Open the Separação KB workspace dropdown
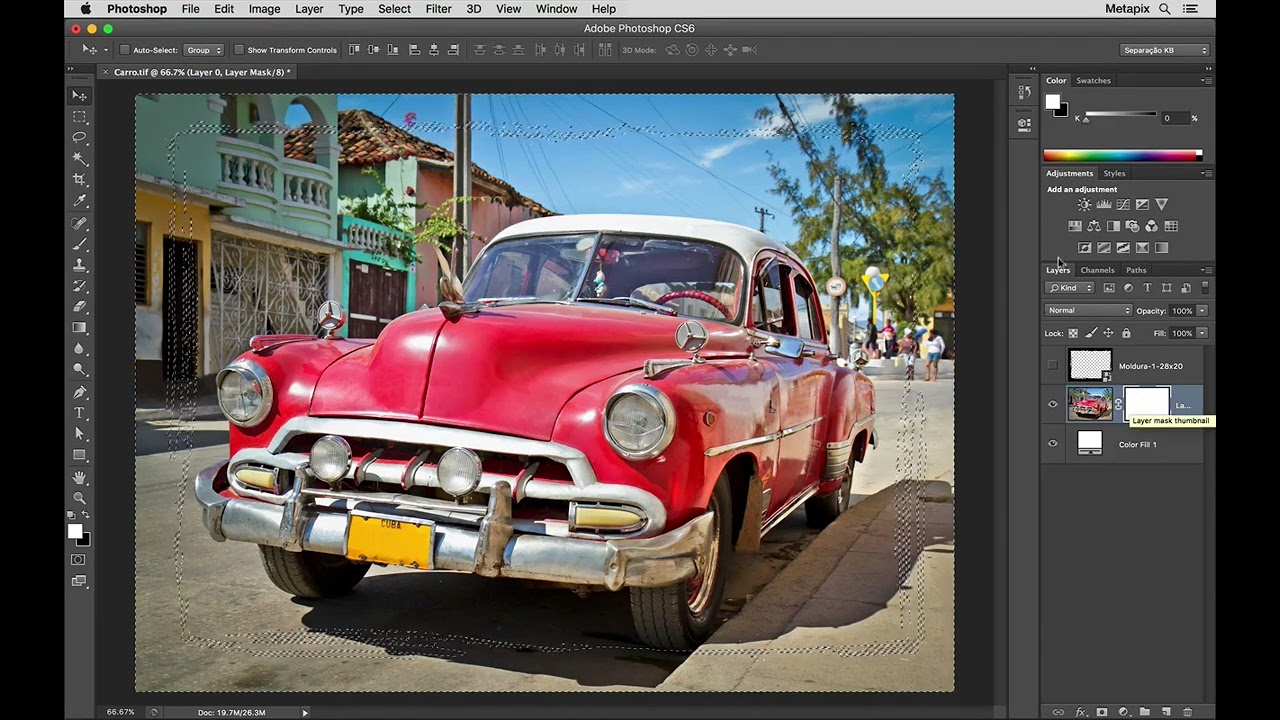The height and width of the screenshot is (720, 1280). tap(1164, 50)
